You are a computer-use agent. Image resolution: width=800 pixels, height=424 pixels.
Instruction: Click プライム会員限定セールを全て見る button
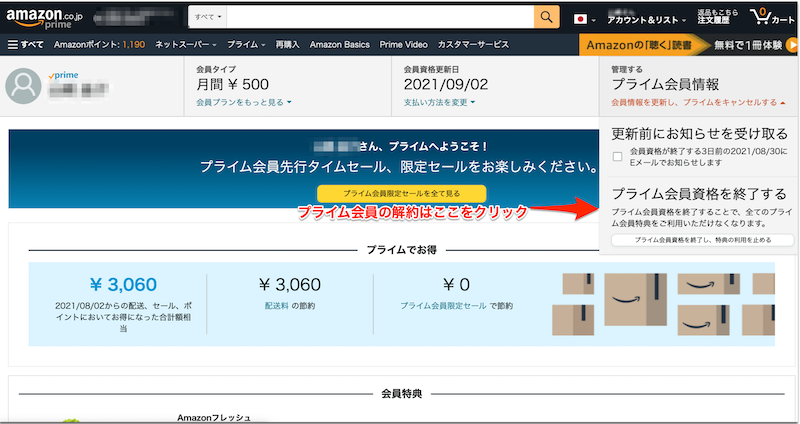tap(402, 194)
